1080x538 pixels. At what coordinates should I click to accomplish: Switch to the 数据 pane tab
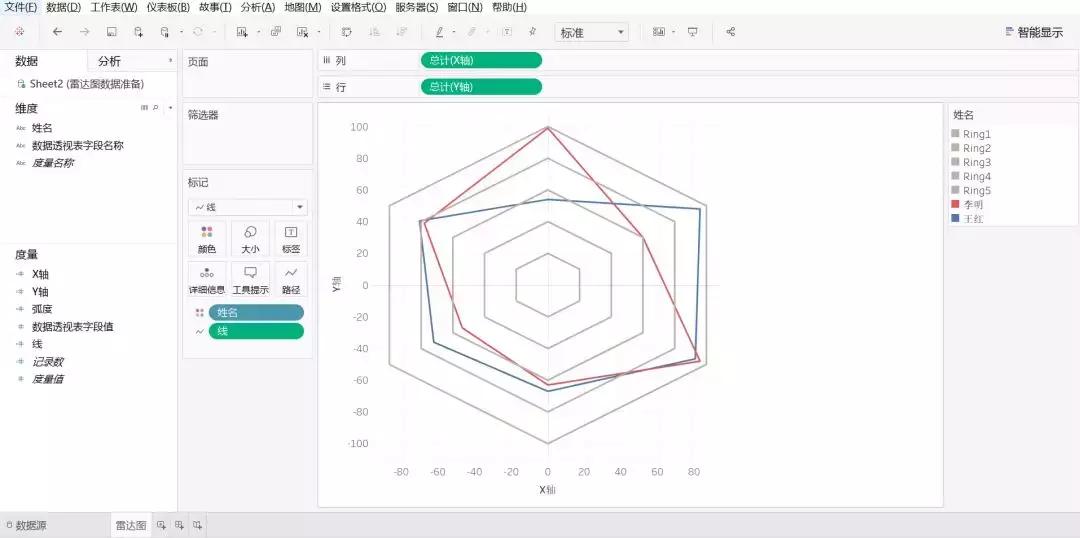pyautogui.click(x=27, y=61)
